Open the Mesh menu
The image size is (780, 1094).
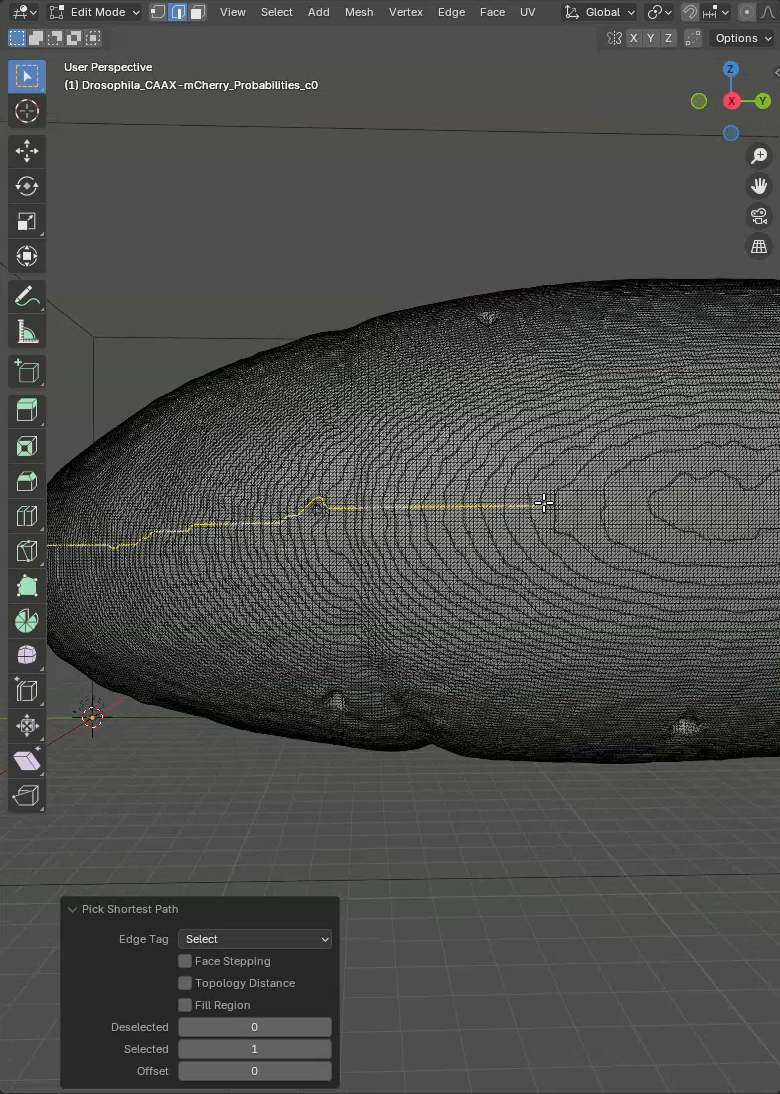[359, 12]
